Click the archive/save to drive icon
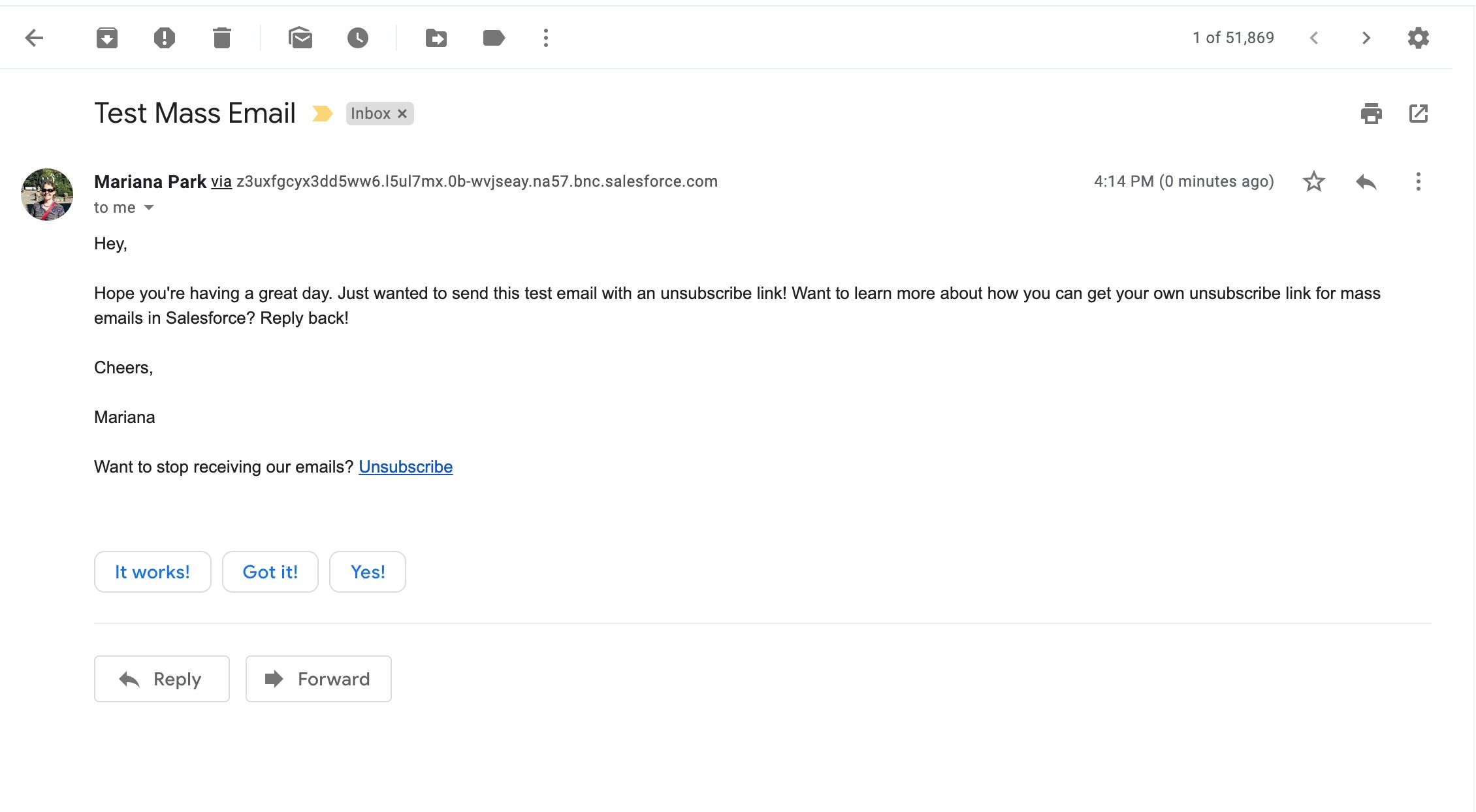The image size is (1476, 812). point(107,38)
